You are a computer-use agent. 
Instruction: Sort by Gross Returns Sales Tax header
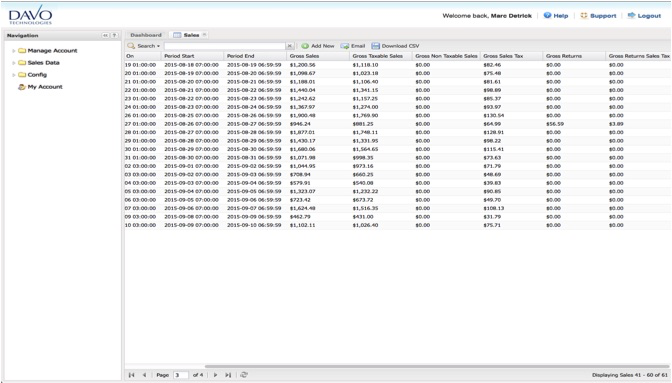[x=639, y=56]
